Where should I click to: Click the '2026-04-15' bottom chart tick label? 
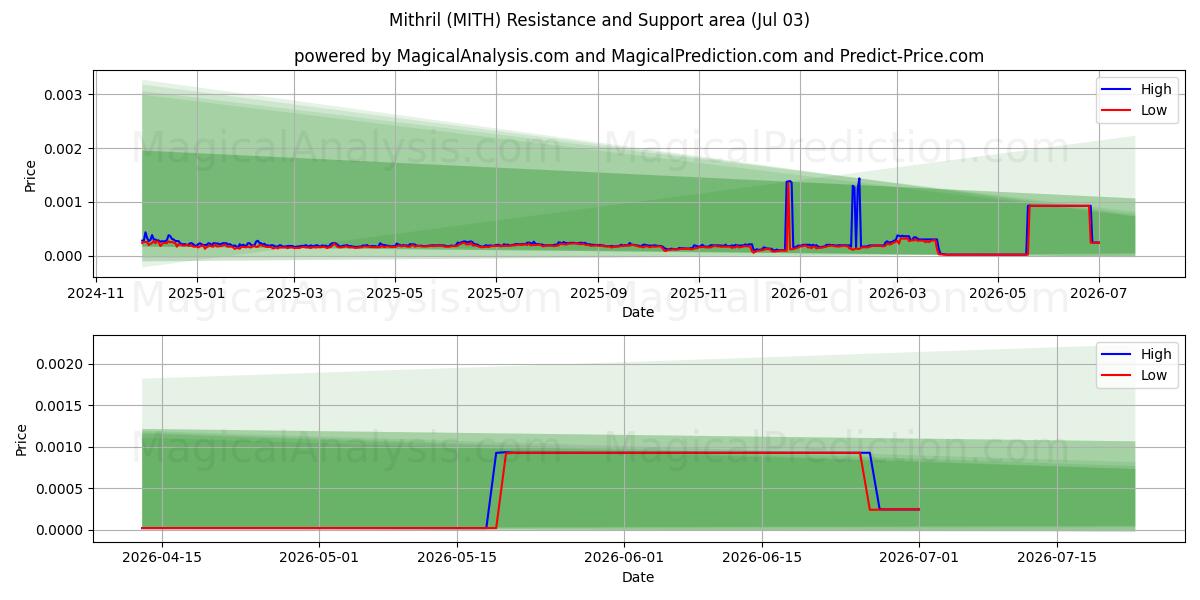[161, 557]
